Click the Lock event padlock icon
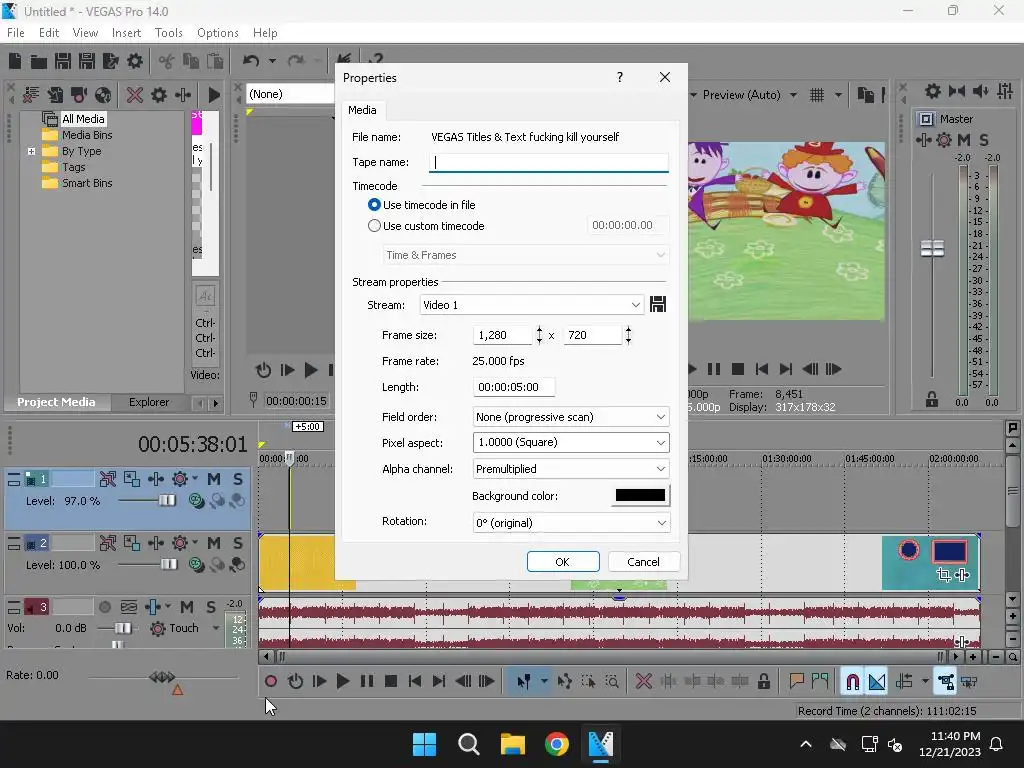 [763, 682]
